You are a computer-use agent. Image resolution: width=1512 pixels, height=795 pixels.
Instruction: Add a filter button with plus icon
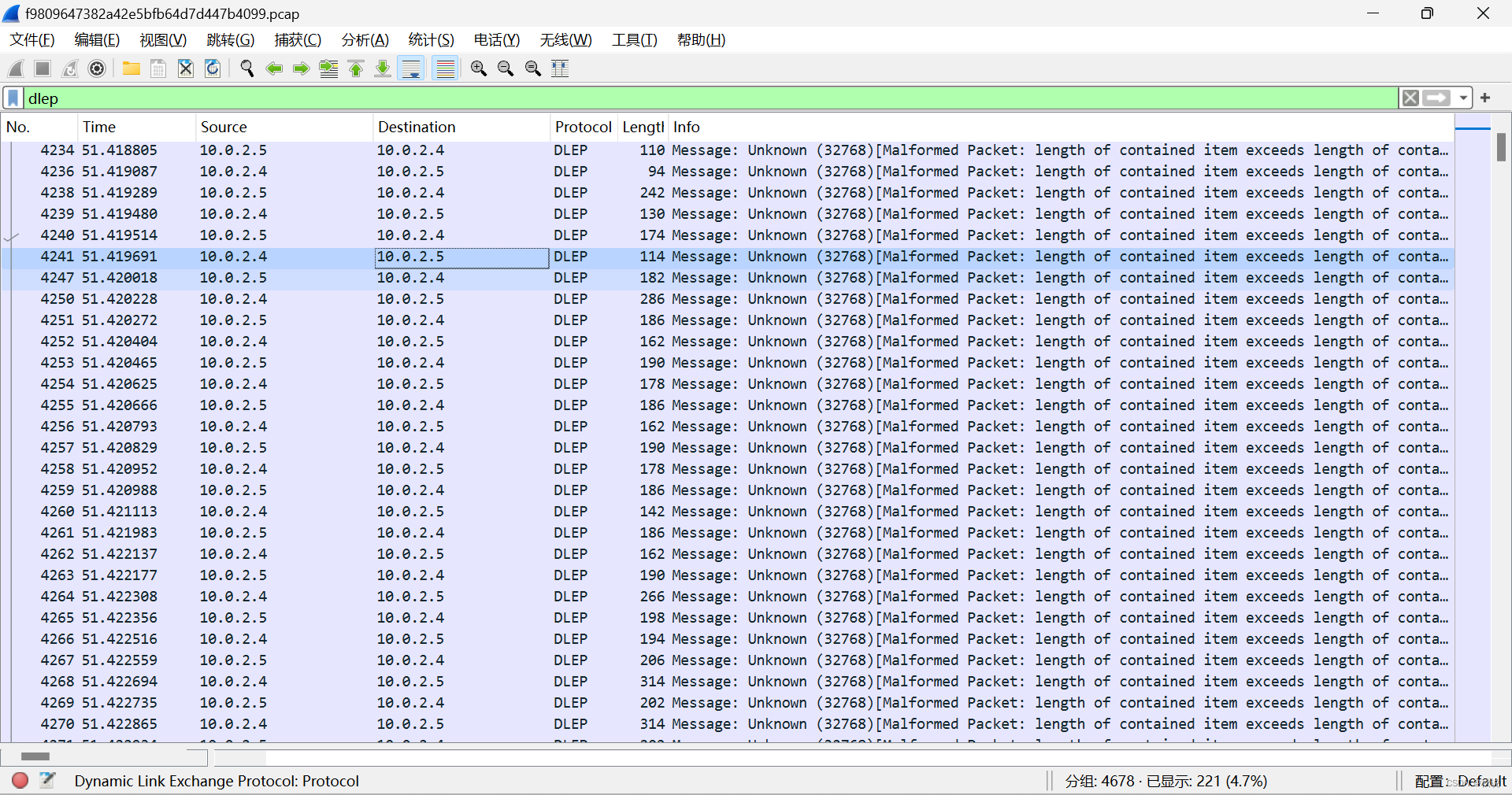(1485, 98)
